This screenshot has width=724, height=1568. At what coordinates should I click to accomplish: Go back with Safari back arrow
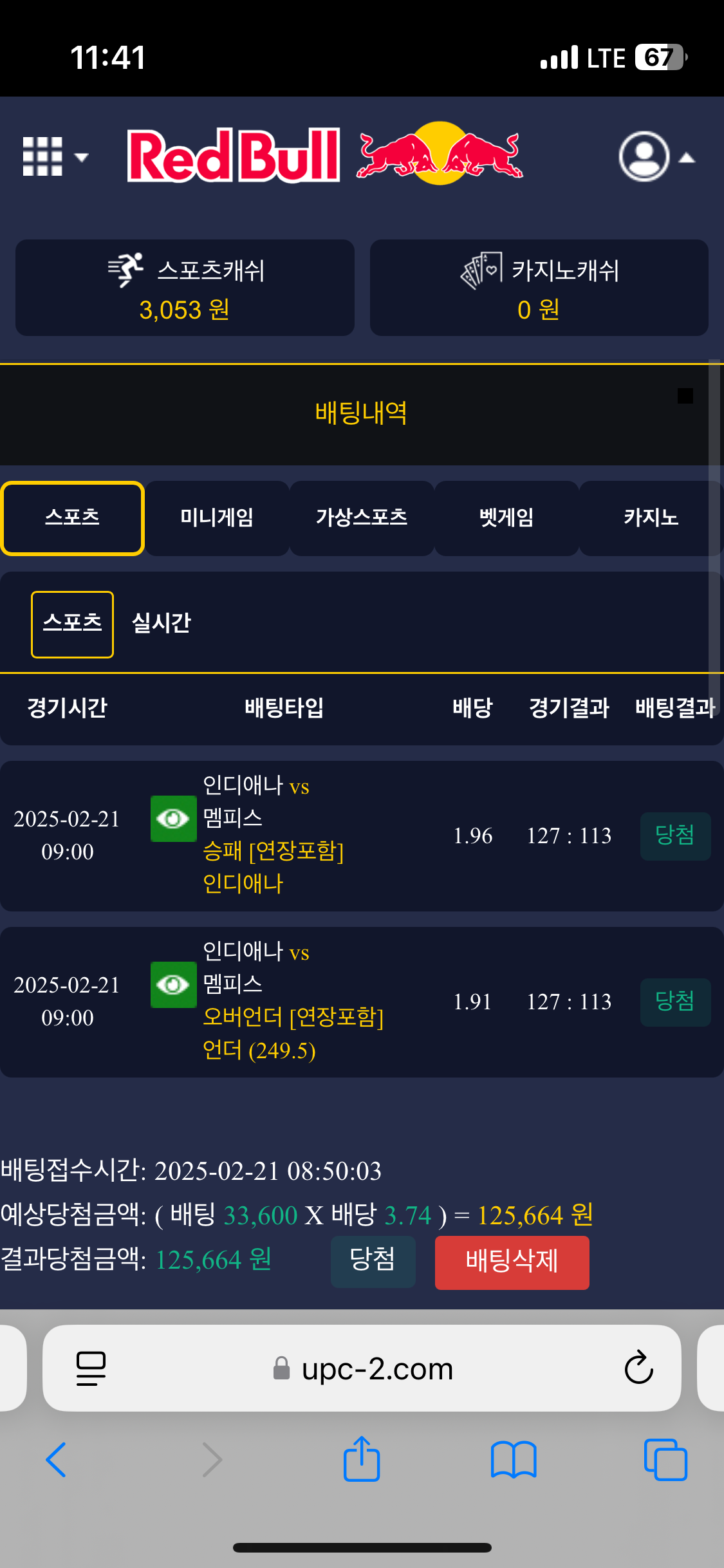coord(57,1459)
